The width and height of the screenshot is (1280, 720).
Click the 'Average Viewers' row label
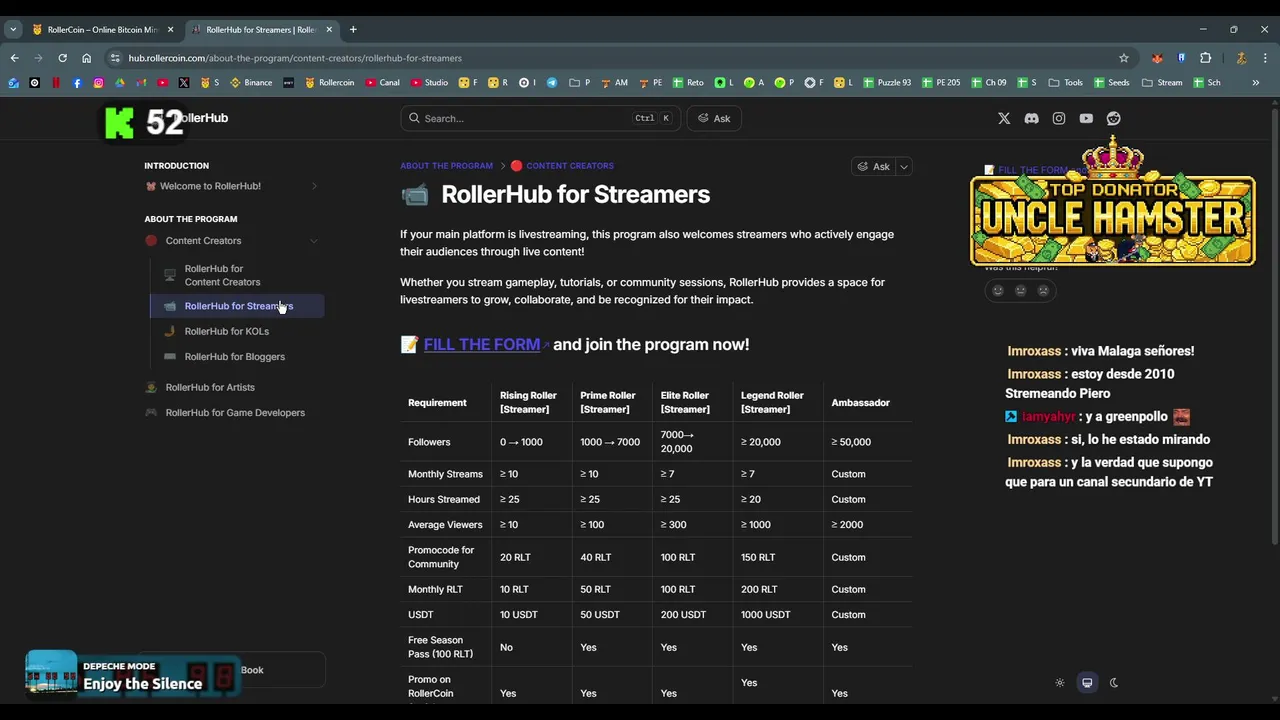445,524
